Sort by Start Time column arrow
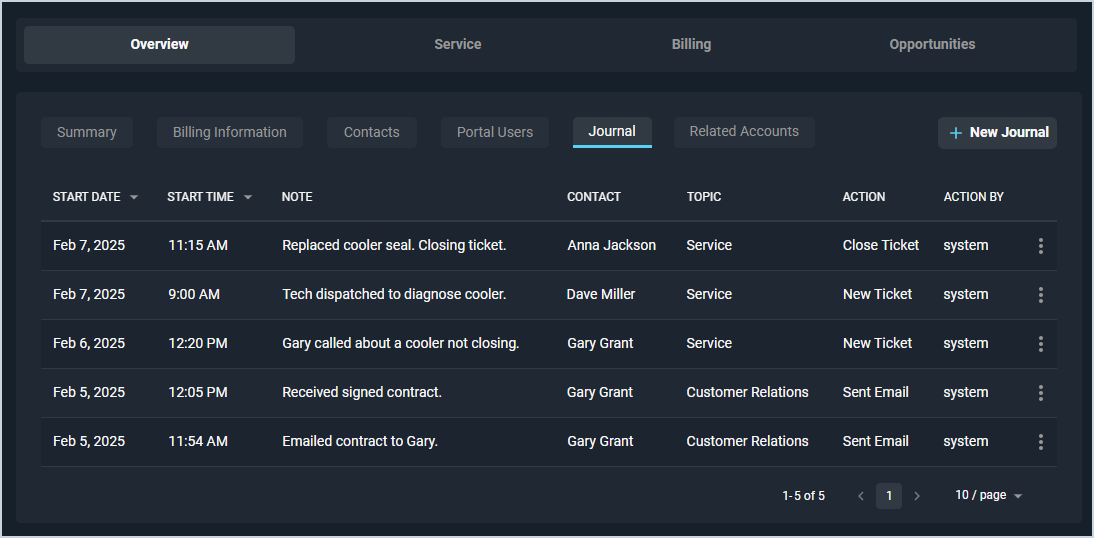 coord(248,197)
